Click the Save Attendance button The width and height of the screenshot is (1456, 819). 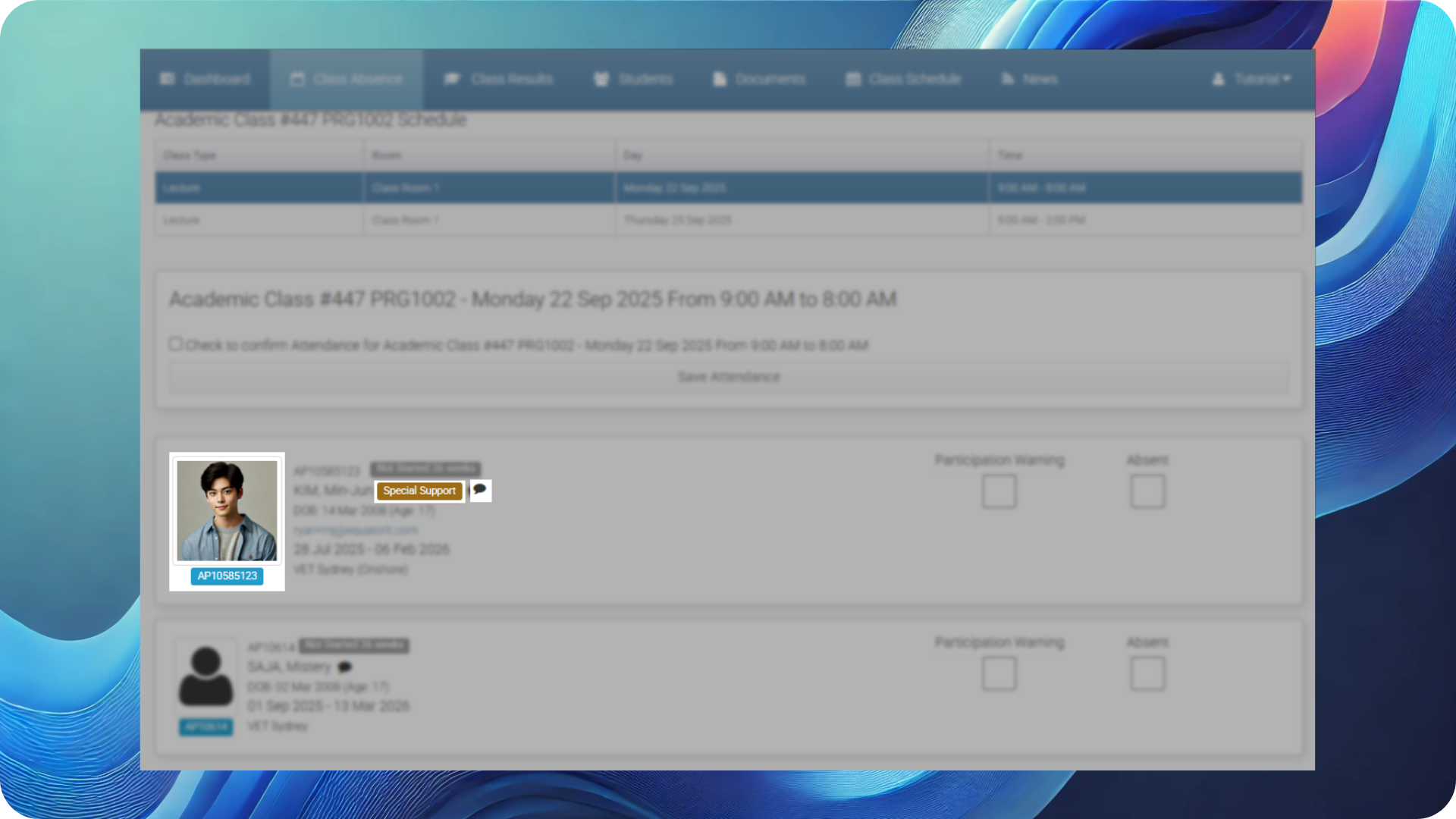728,377
